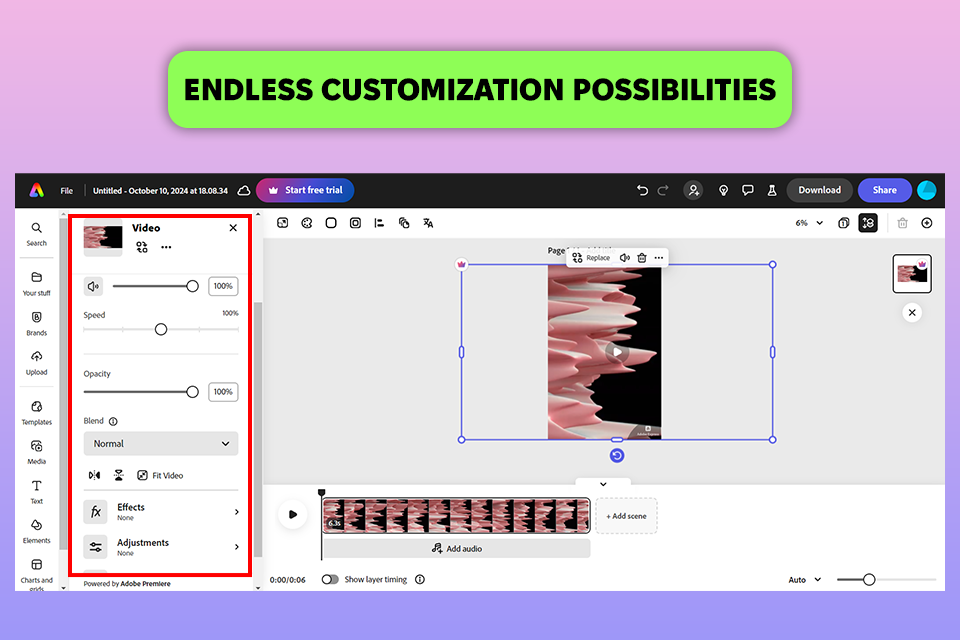Delete the video using floating toolbar trash
This screenshot has height=640, width=960.
coord(642,258)
